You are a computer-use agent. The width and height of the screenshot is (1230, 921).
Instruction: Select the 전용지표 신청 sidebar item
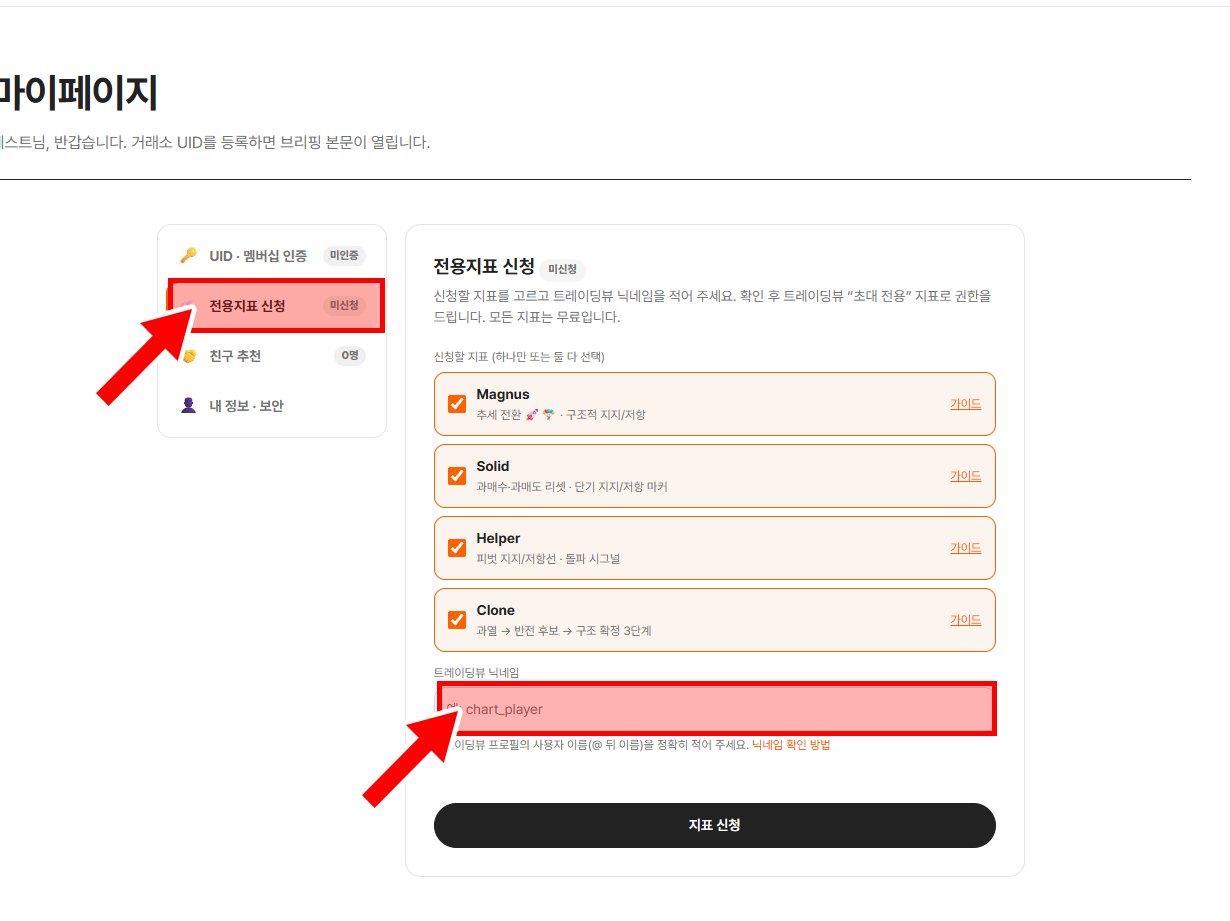tap(277, 306)
